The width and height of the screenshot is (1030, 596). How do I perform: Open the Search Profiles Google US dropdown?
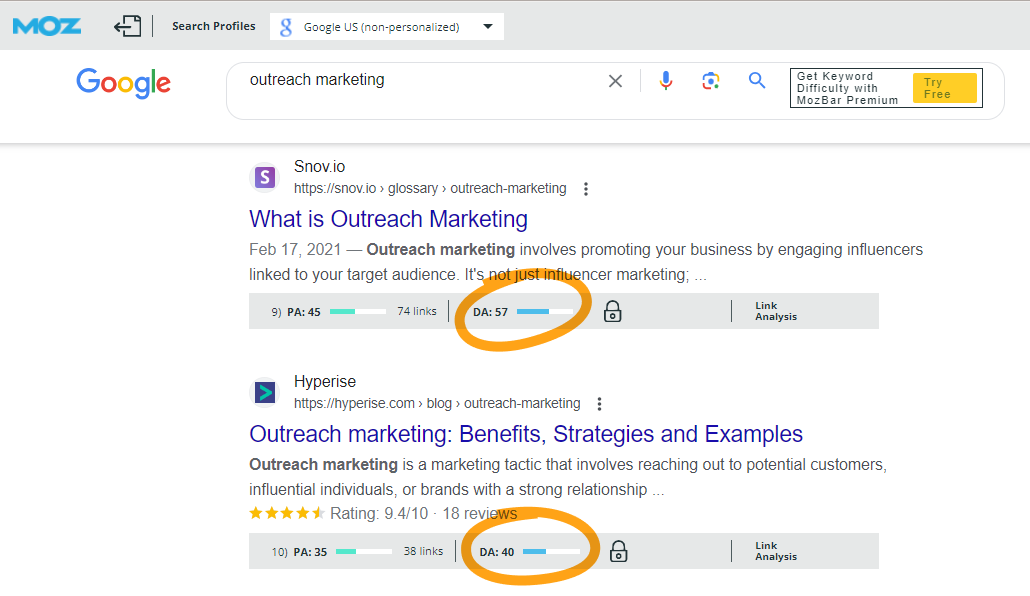pyautogui.click(x=386, y=27)
